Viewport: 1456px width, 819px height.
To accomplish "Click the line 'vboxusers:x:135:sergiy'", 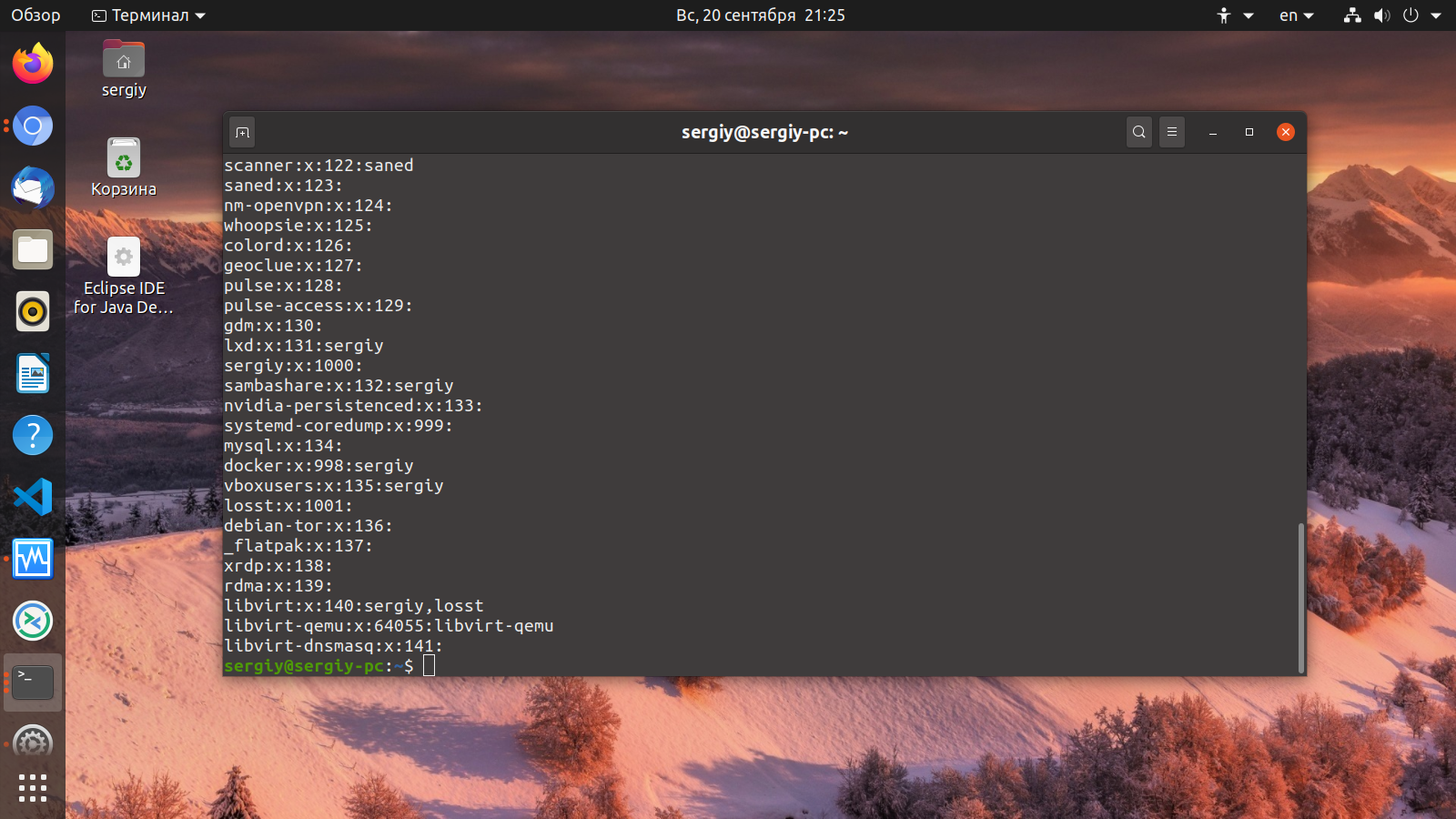I will point(334,486).
